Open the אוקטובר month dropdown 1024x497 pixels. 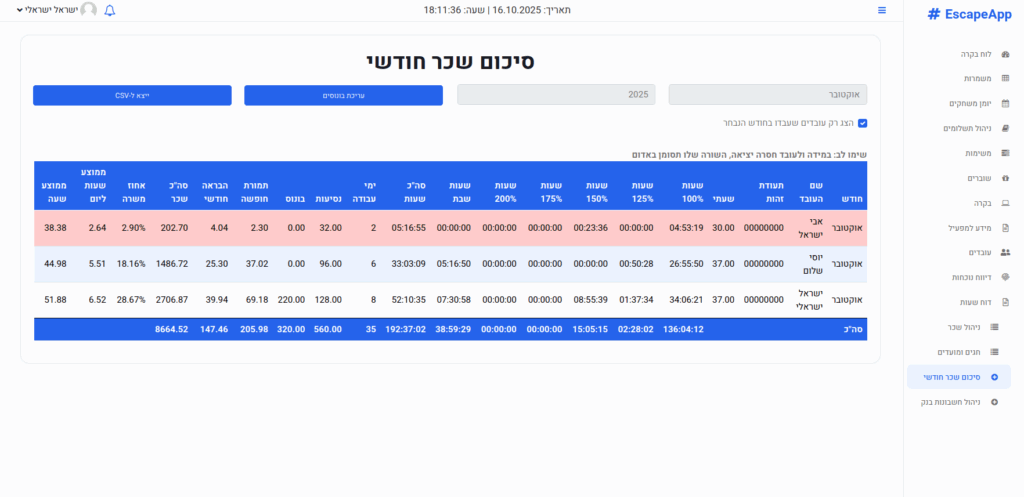pos(767,95)
